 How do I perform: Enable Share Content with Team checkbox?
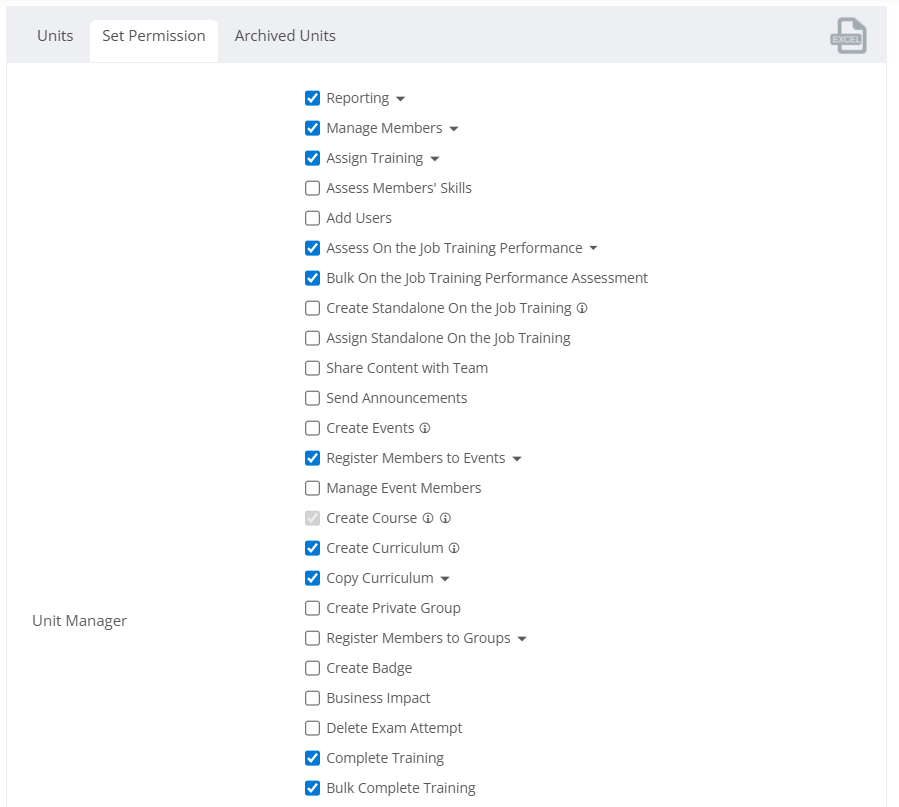coord(312,368)
